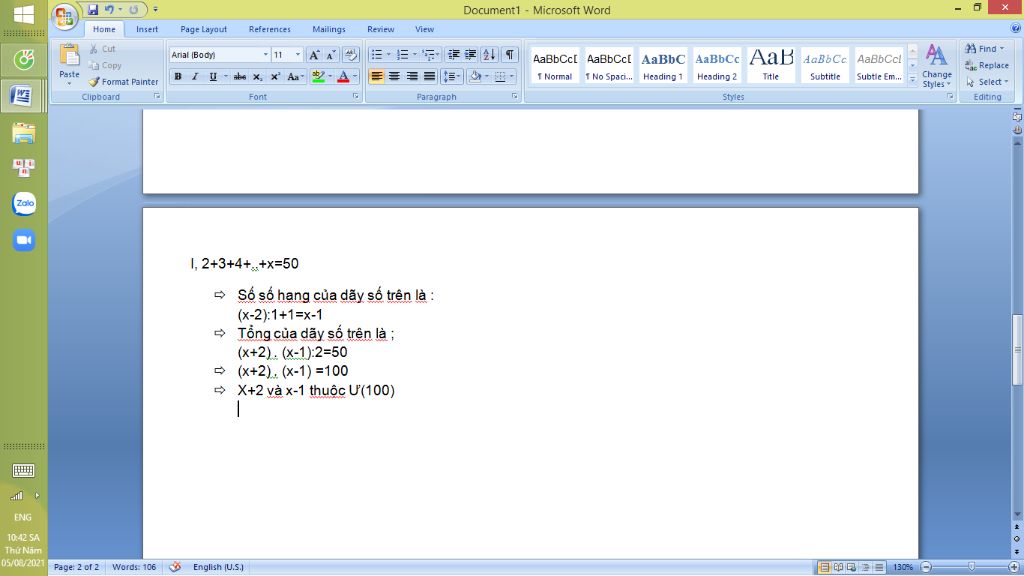Apply the Title style
1024x576 pixels.
771,65
